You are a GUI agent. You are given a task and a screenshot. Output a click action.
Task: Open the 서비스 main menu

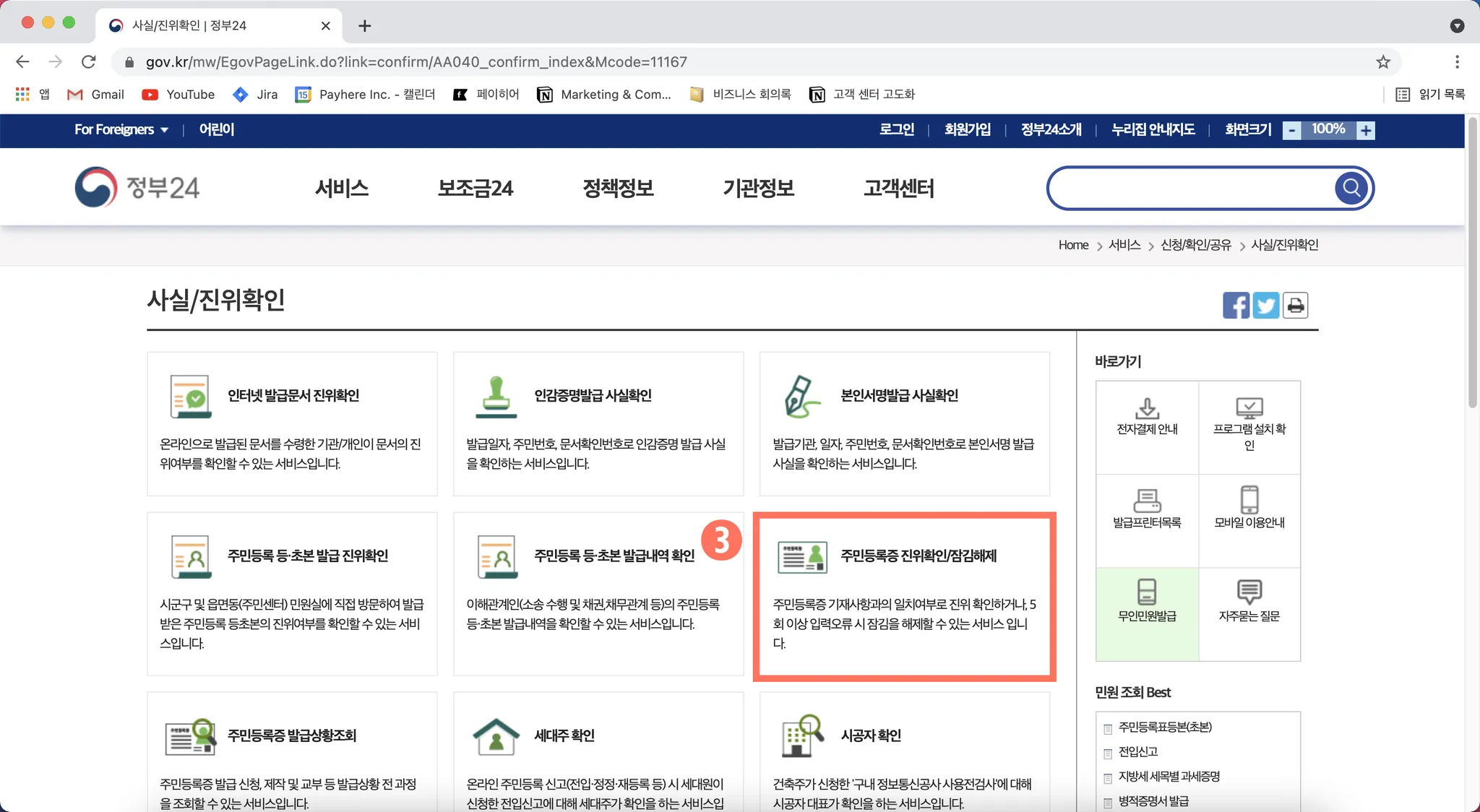click(342, 189)
